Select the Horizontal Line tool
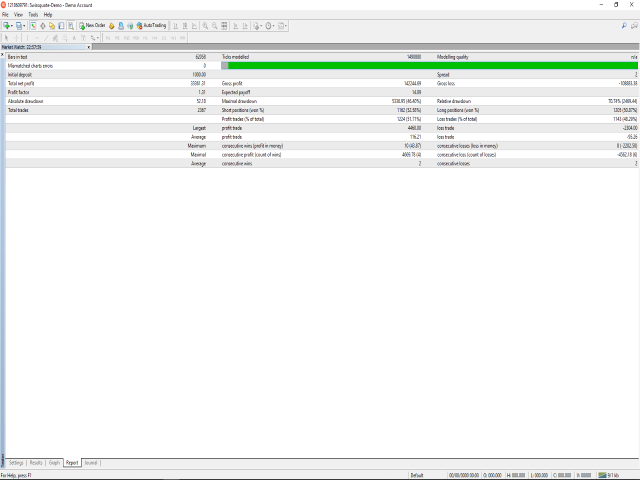Screen dimensions: 640x480 pos(37,38)
